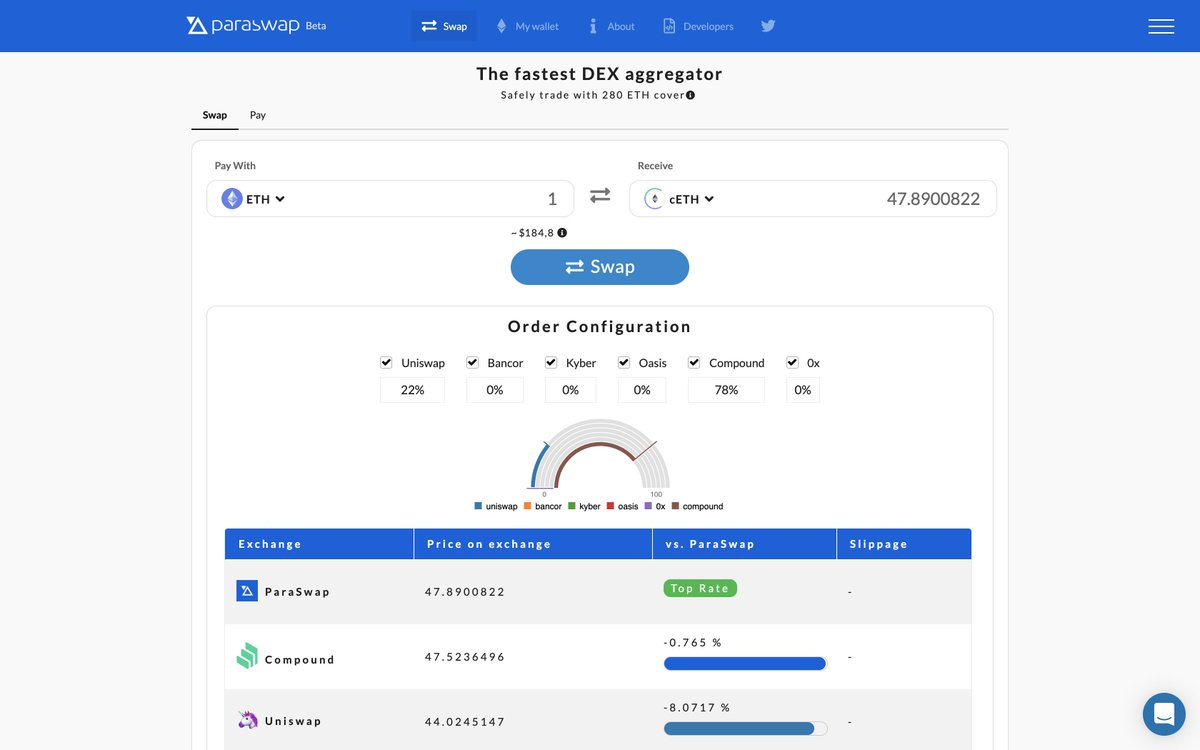The height and width of the screenshot is (750, 1200).
Task: Click the -0.765 % value
Action: [x=692, y=642]
